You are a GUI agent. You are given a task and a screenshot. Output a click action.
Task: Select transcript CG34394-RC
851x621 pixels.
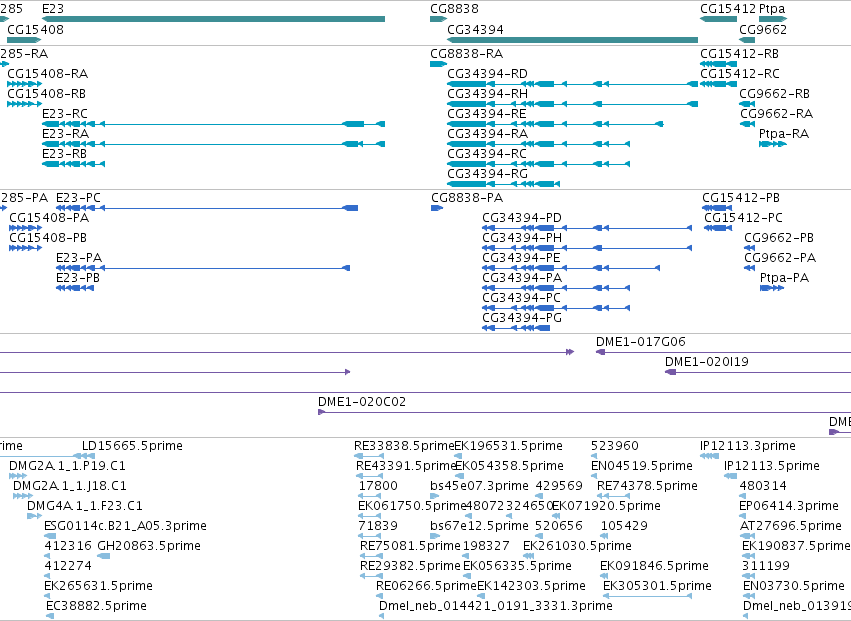[x=538, y=164]
